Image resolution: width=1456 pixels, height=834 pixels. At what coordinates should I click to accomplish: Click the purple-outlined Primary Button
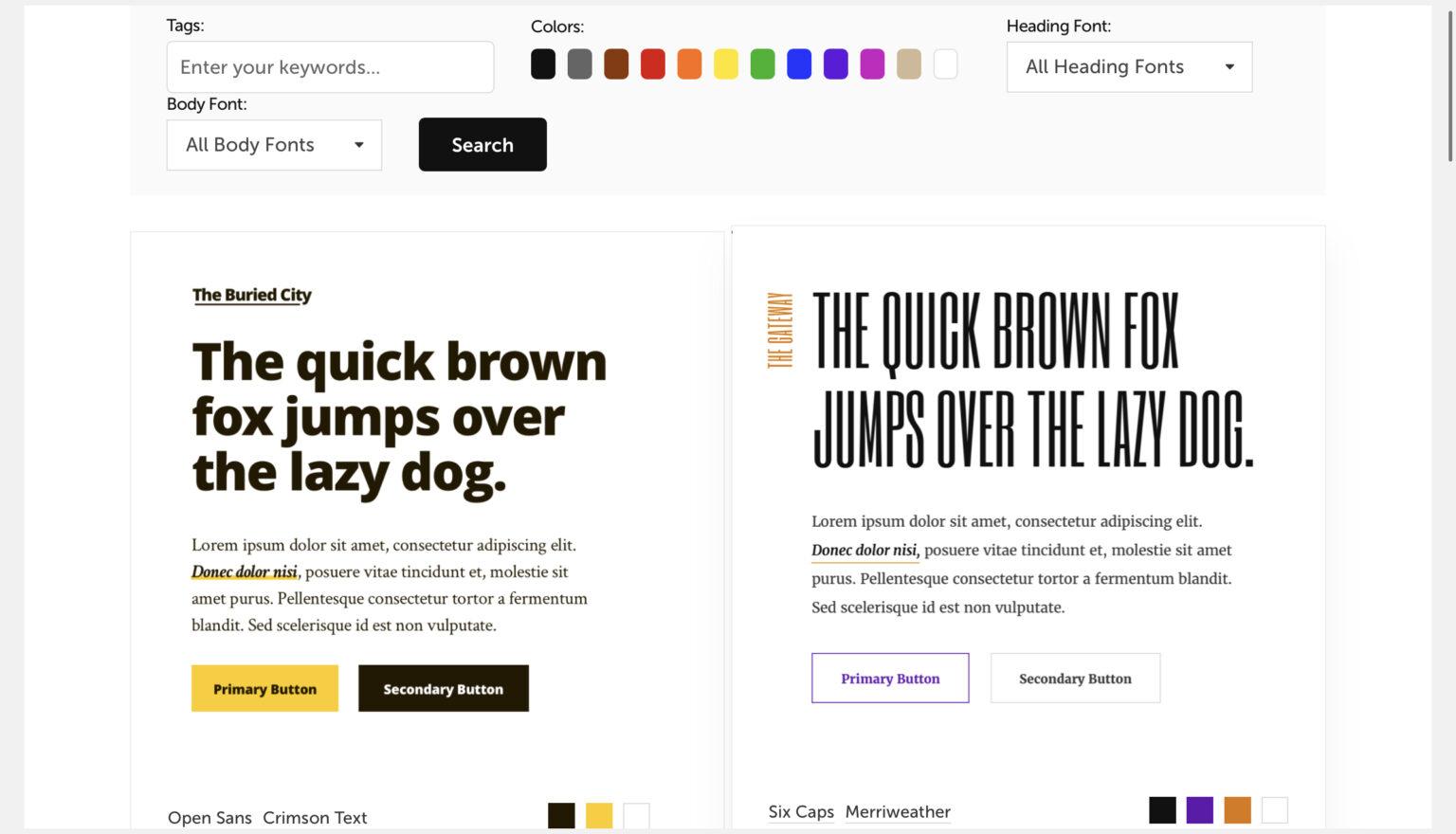point(890,679)
